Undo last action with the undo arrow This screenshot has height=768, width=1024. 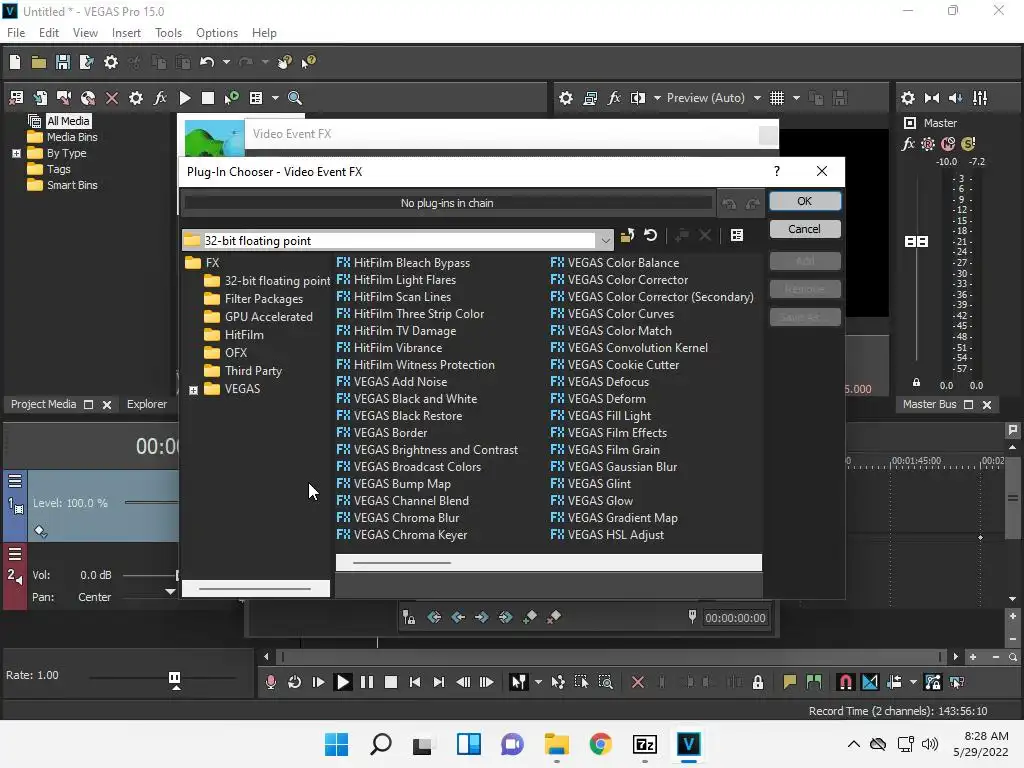coord(207,62)
